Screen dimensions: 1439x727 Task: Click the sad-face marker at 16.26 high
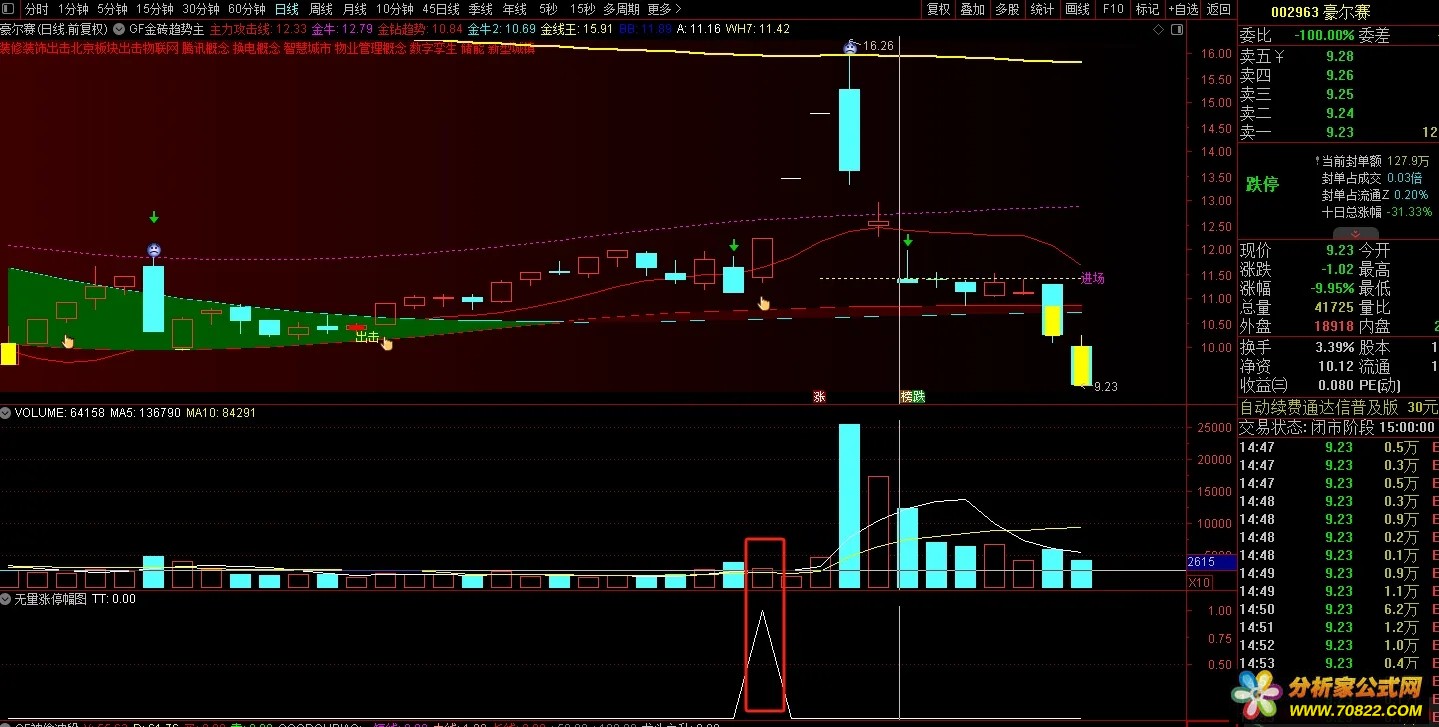point(851,46)
